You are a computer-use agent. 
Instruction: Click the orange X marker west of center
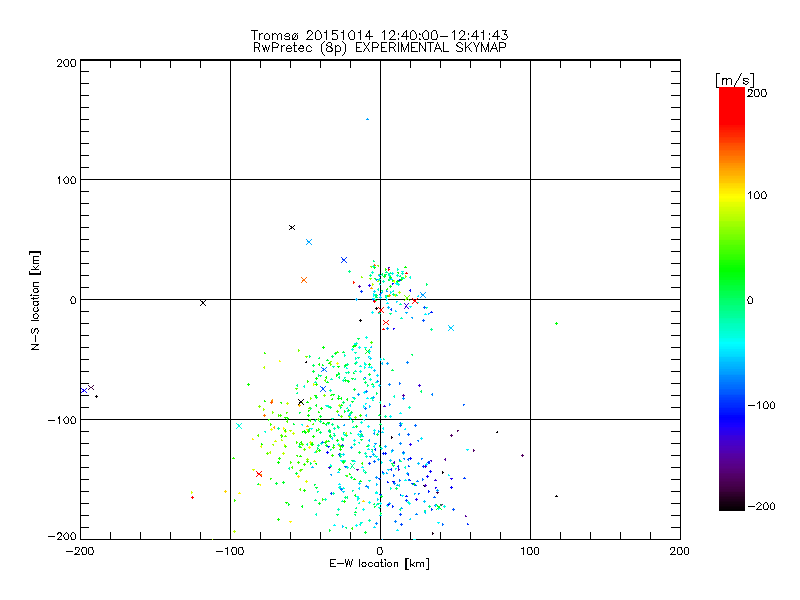pyautogui.click(x=304, y=280)
